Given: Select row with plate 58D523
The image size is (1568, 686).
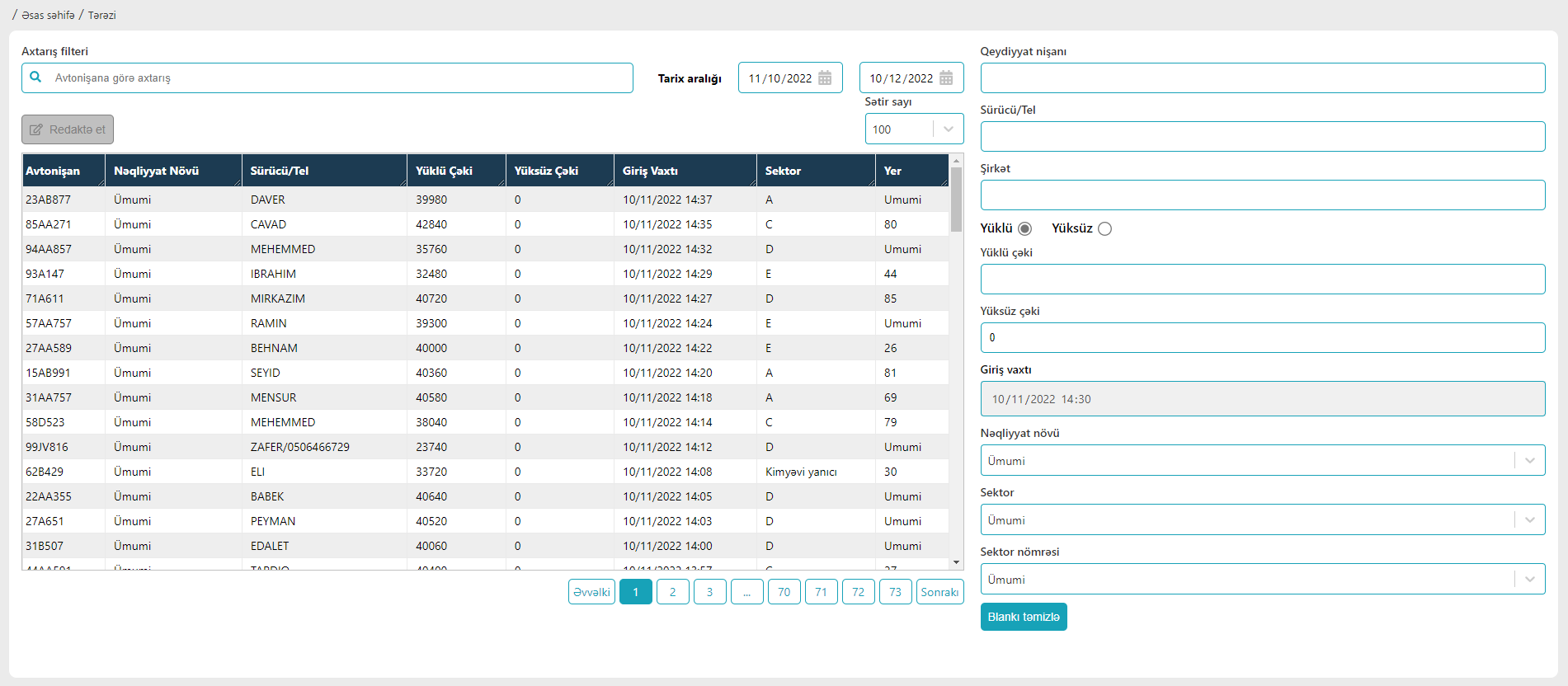Looking at the screenshot, I should coord(485,422).
